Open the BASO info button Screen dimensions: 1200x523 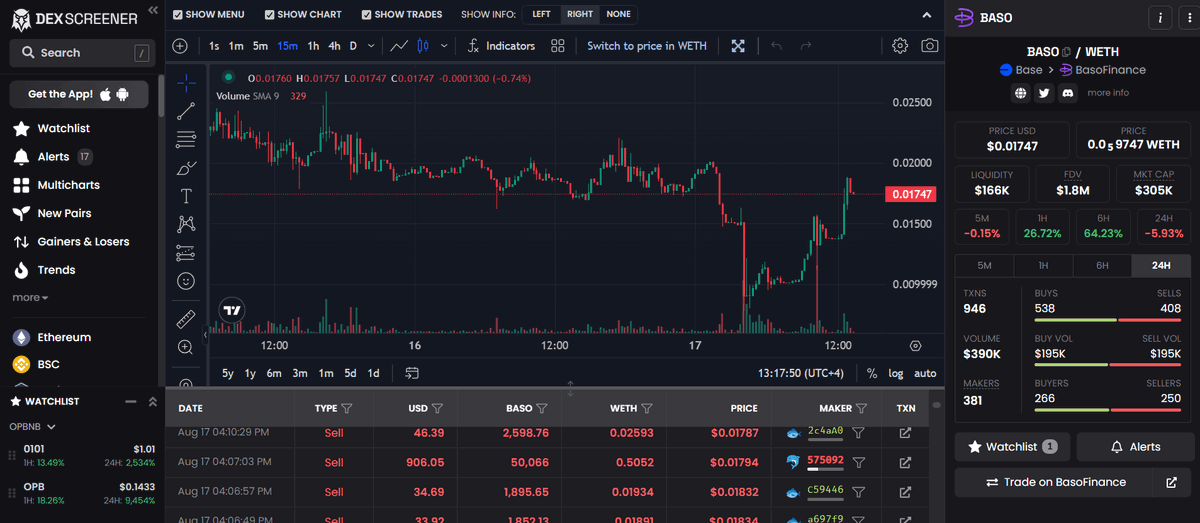tap(1160, 17)
